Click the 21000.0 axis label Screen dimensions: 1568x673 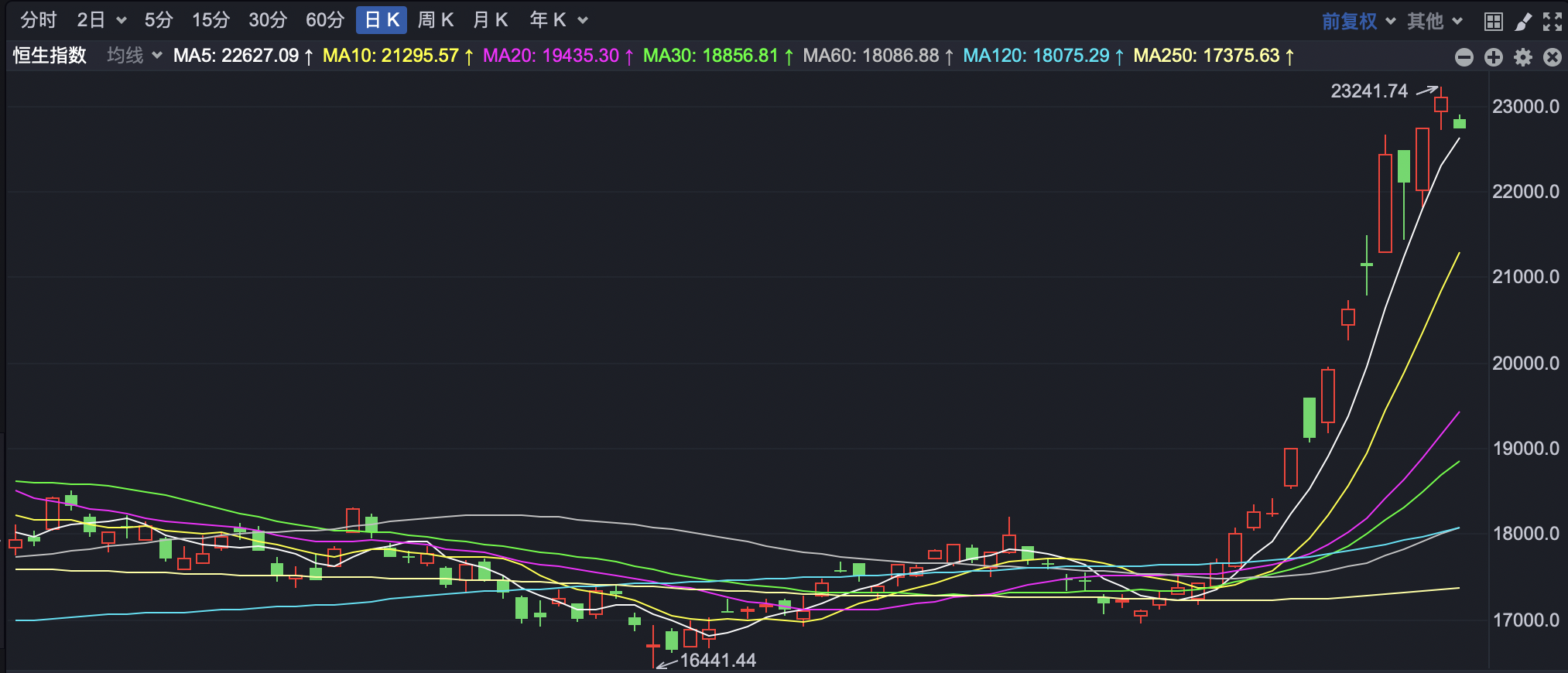(1525, 277)
